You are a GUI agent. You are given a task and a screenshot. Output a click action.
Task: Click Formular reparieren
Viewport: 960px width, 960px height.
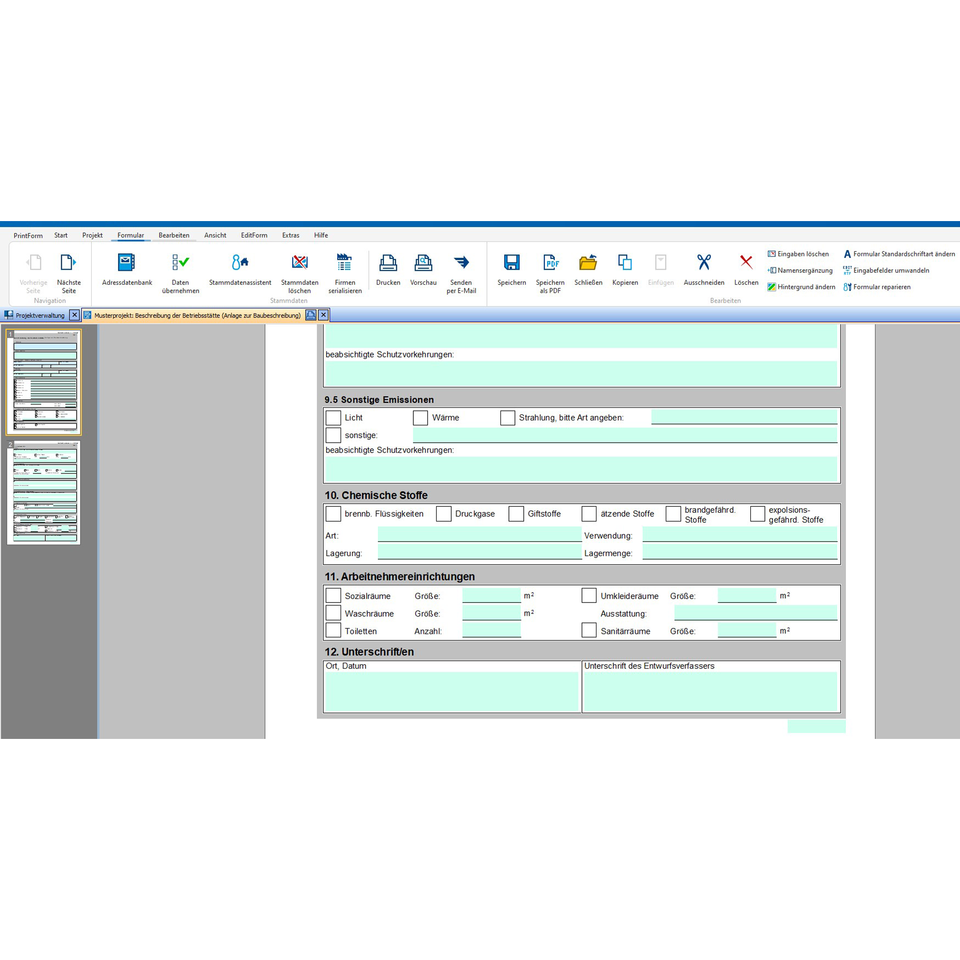(x=877, y=287)
